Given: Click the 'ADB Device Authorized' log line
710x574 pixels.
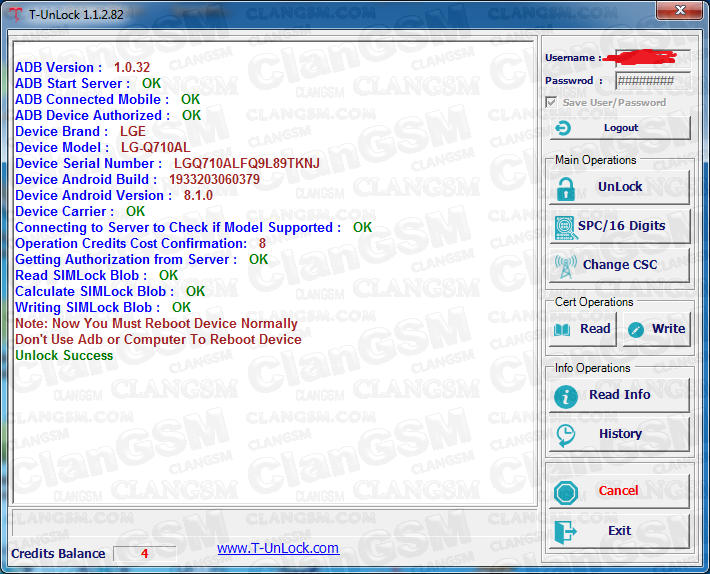Looking at the screenshot, I should point(108,115).
